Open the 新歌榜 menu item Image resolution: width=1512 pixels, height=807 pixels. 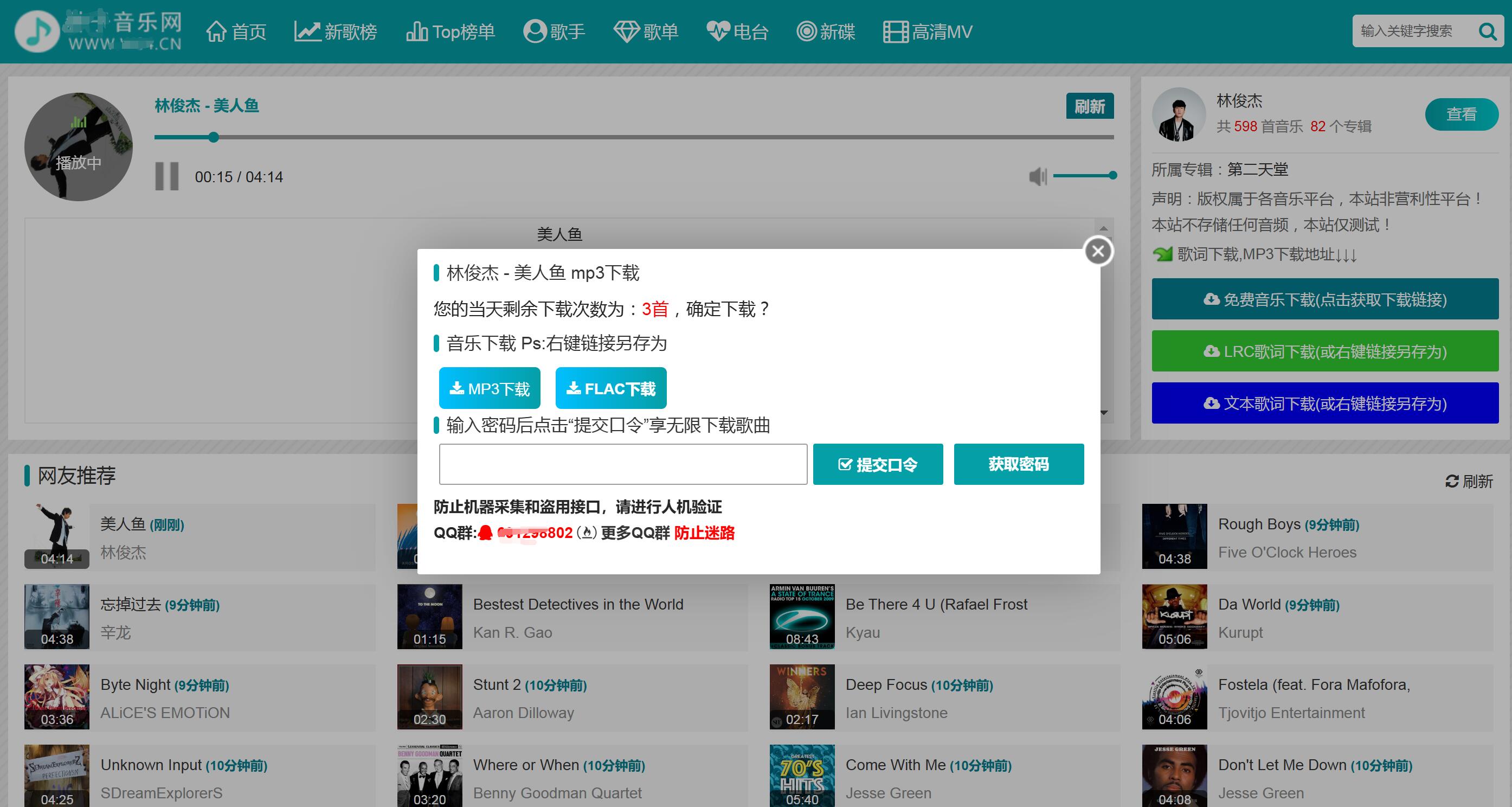click(334, 31)
